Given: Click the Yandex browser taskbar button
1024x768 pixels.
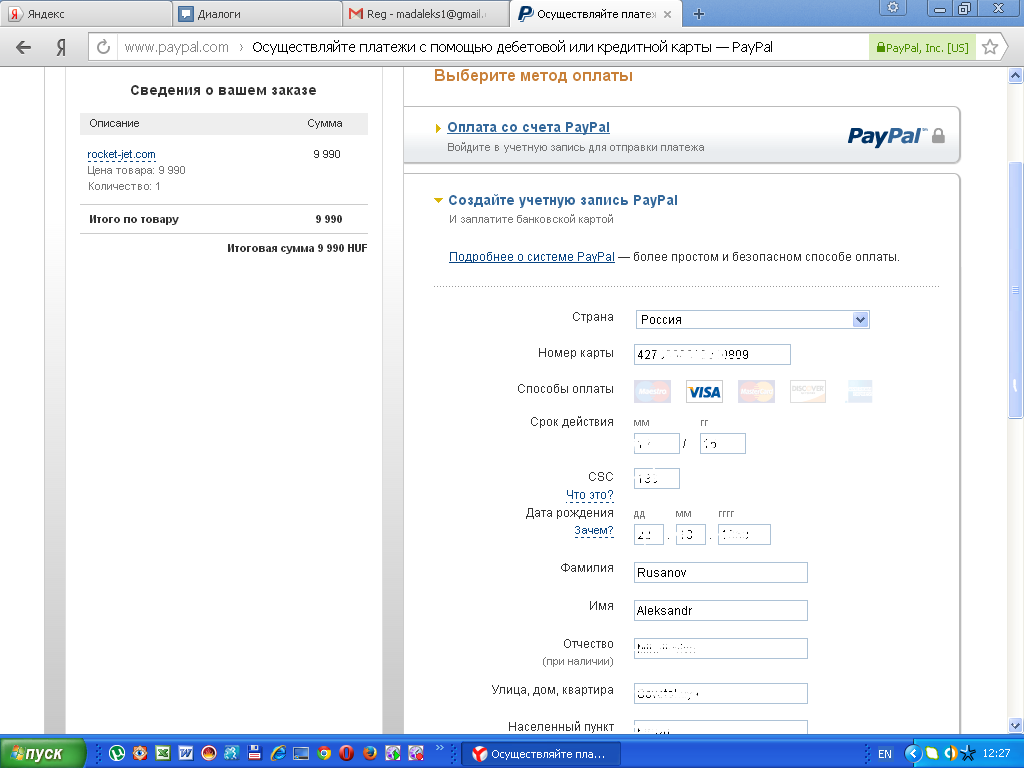Looking at the screenshot, I should click(x=541, y=754).
